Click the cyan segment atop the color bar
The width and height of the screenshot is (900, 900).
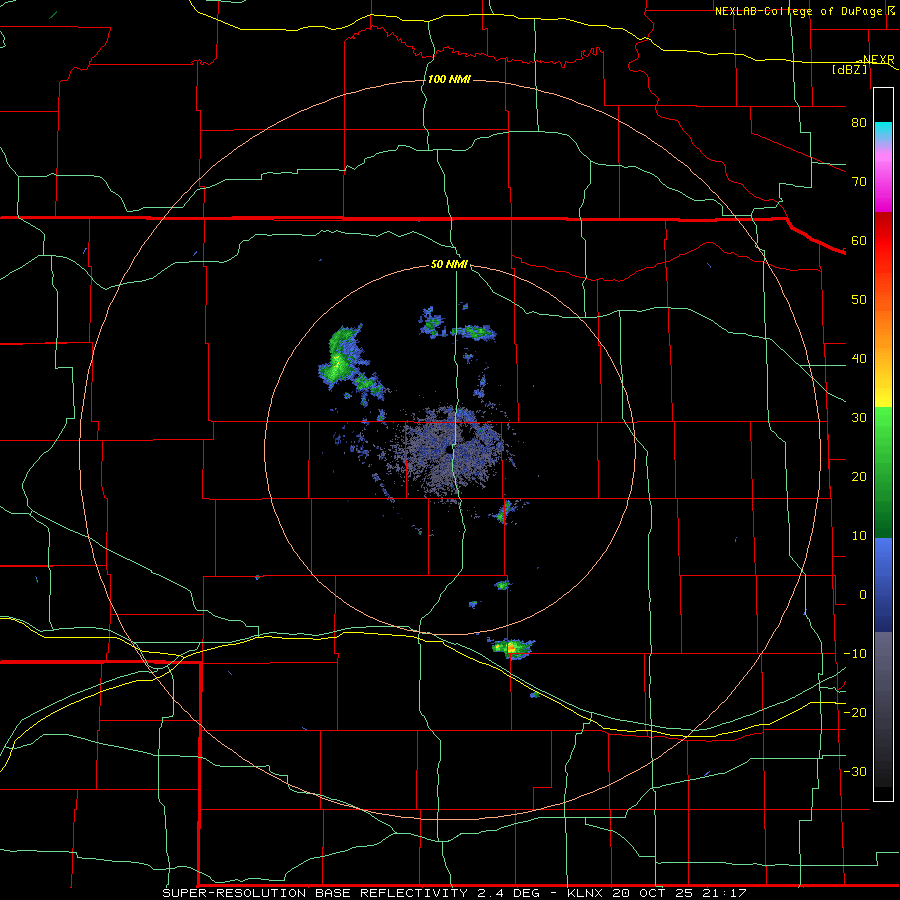(883, 133)
